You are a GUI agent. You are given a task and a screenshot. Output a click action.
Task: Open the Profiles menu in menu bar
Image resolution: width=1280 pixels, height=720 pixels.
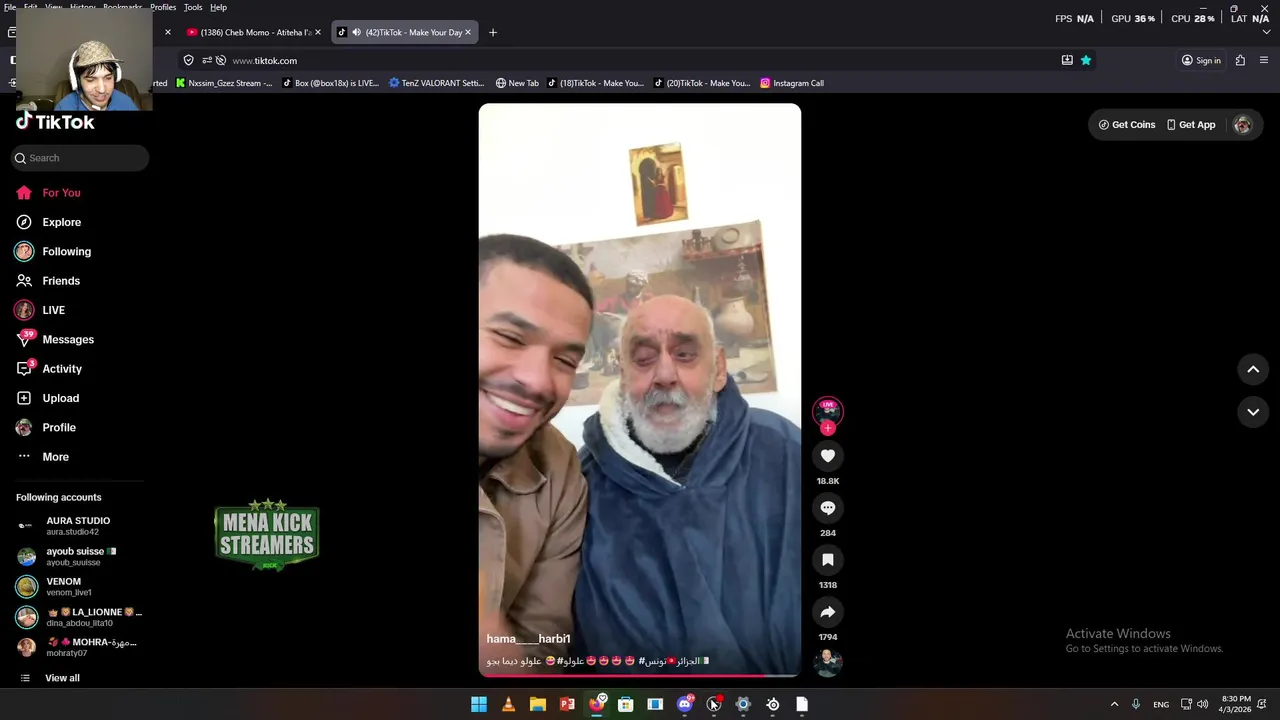tap(163, 7)
